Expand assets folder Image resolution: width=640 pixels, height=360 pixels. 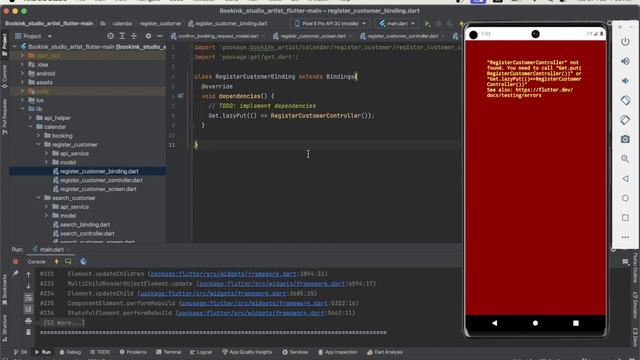point(22,82)
